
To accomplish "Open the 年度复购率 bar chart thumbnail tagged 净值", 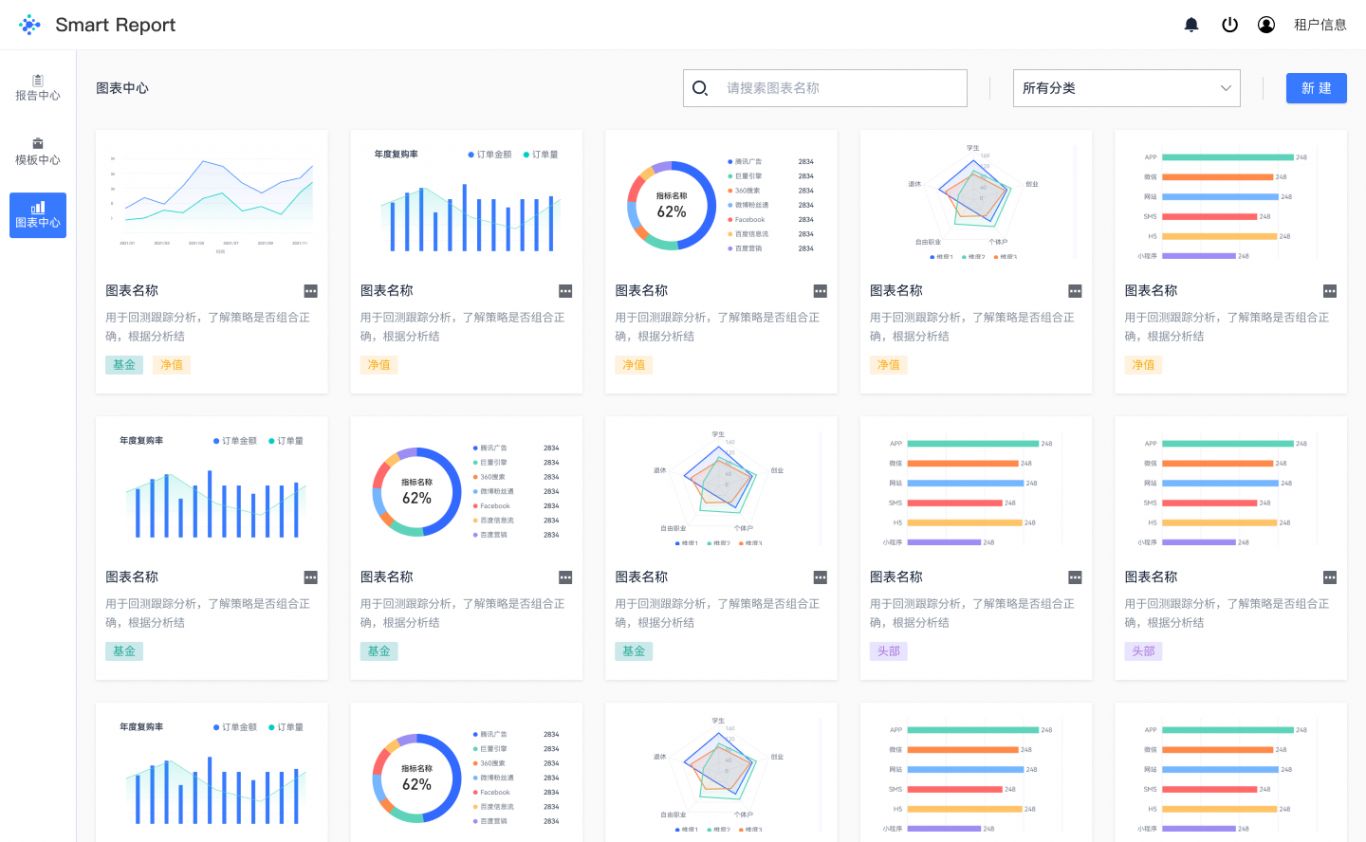I will click(466, 203).
